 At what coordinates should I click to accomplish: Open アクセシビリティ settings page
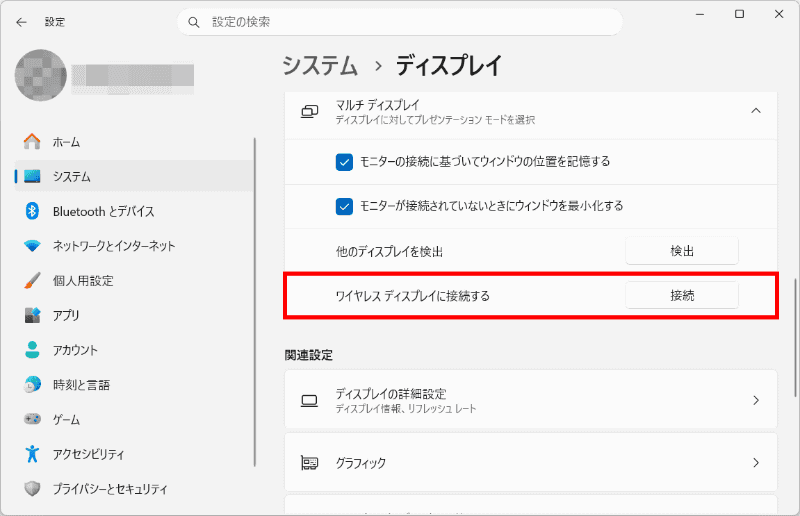134,454
